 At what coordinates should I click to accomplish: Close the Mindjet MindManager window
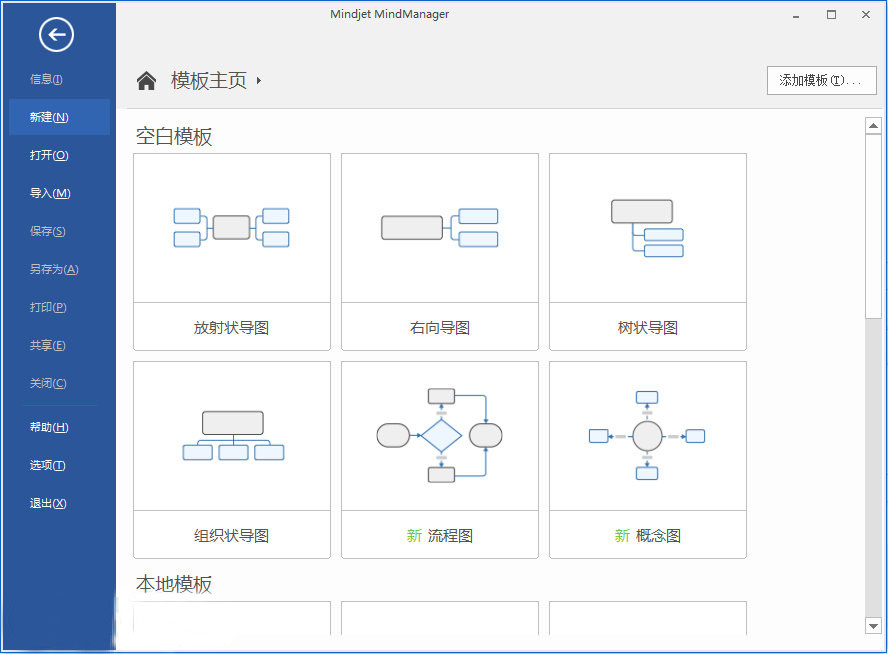tap(866, 15)
